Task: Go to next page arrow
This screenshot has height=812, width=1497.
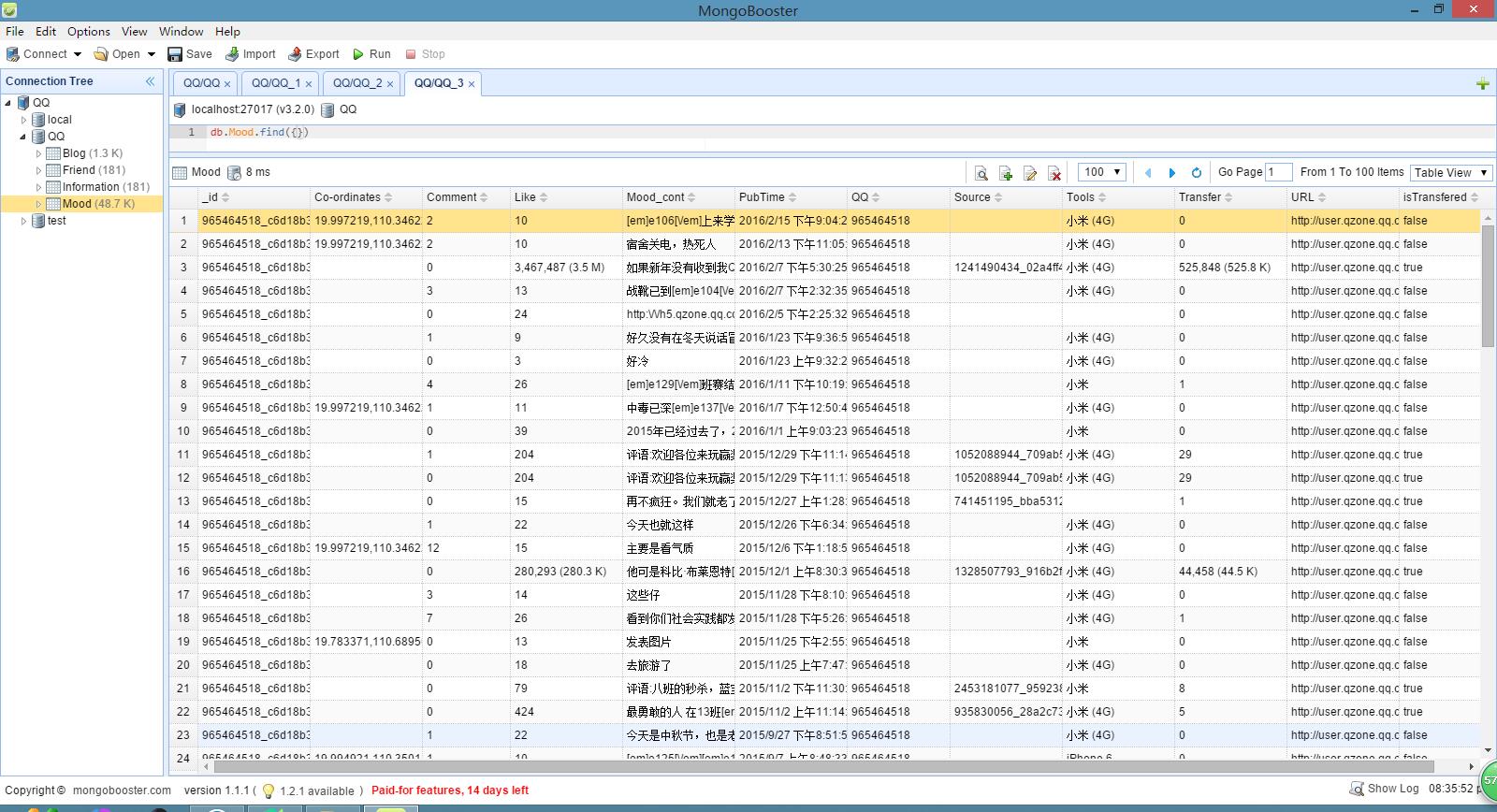Action: click(x=1172, y=173)
